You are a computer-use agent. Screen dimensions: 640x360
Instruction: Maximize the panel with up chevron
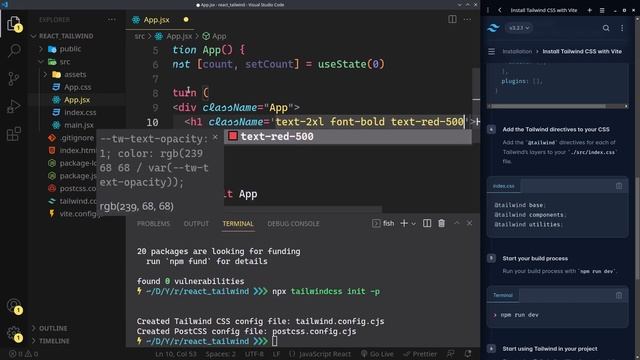(x=457, y=223)
